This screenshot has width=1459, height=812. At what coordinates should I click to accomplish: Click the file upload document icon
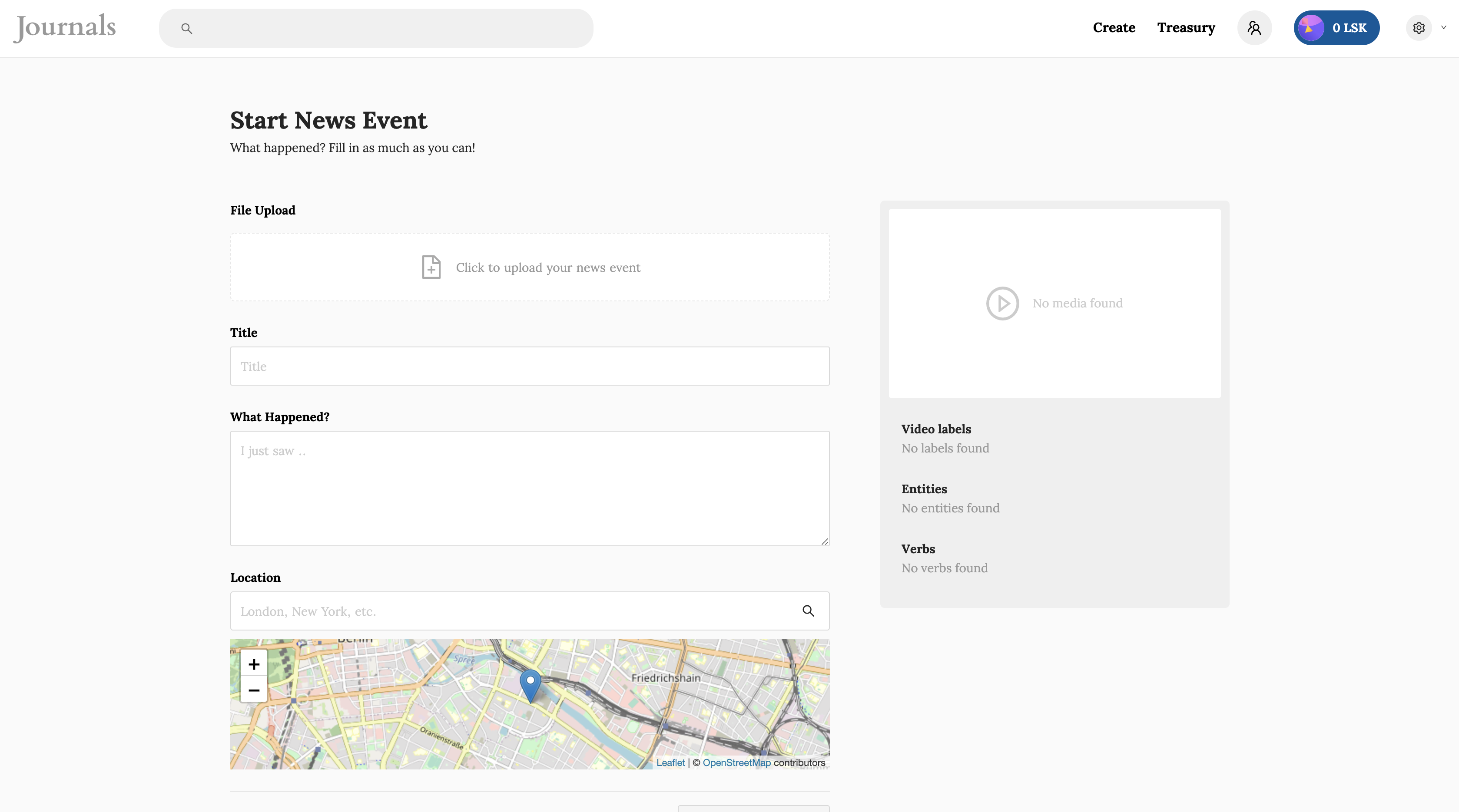[431, 267]
